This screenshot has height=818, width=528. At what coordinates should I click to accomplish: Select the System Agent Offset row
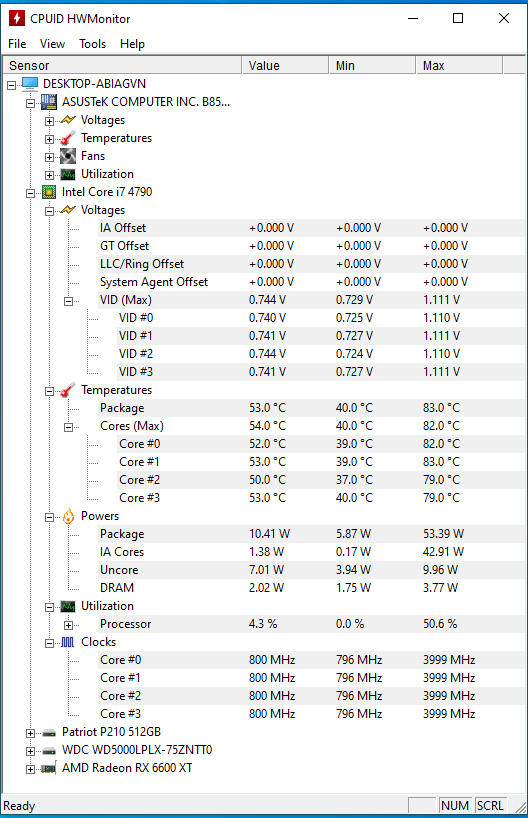(311, 282)
